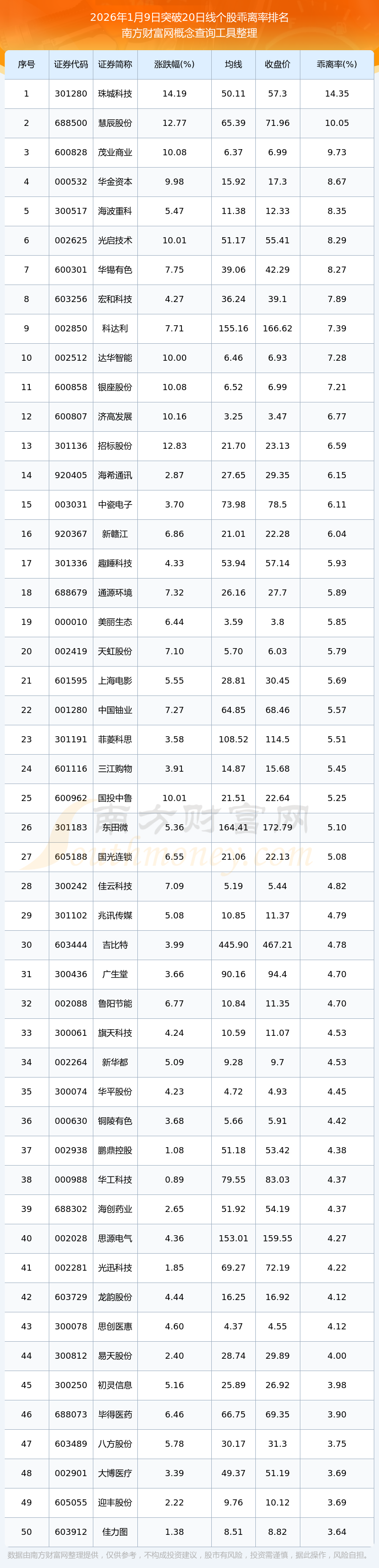
Task: Select stock name 毕得医药
Action: 115,1414
